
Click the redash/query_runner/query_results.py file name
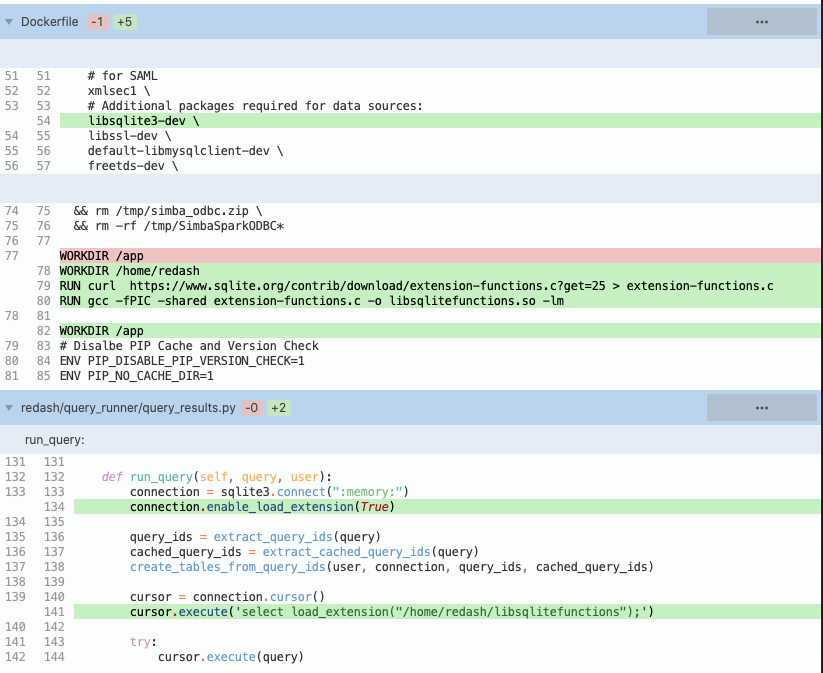click(128, 408)
